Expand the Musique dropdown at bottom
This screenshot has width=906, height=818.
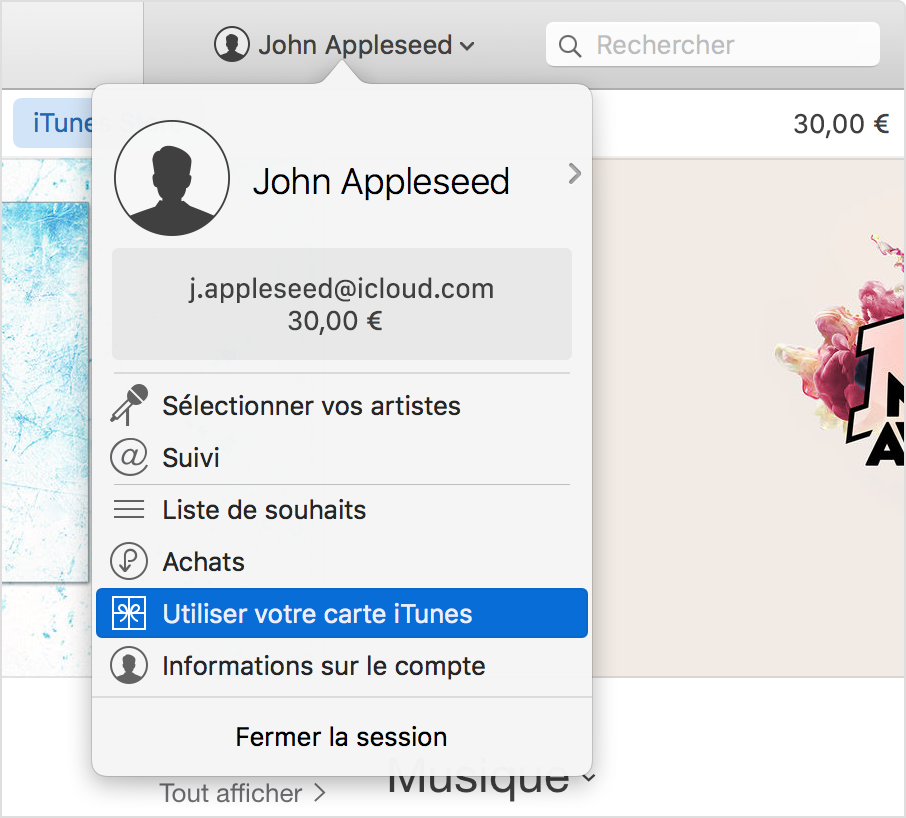pyautogui.click(x=588, y=776)
